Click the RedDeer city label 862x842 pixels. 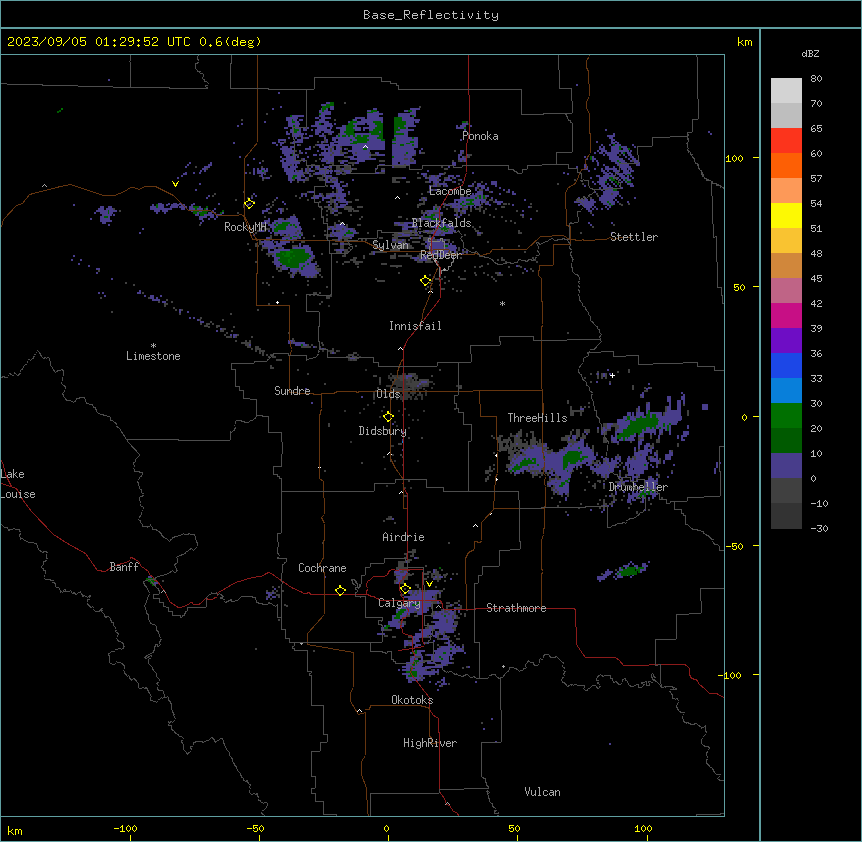click(x=441, y=255)
